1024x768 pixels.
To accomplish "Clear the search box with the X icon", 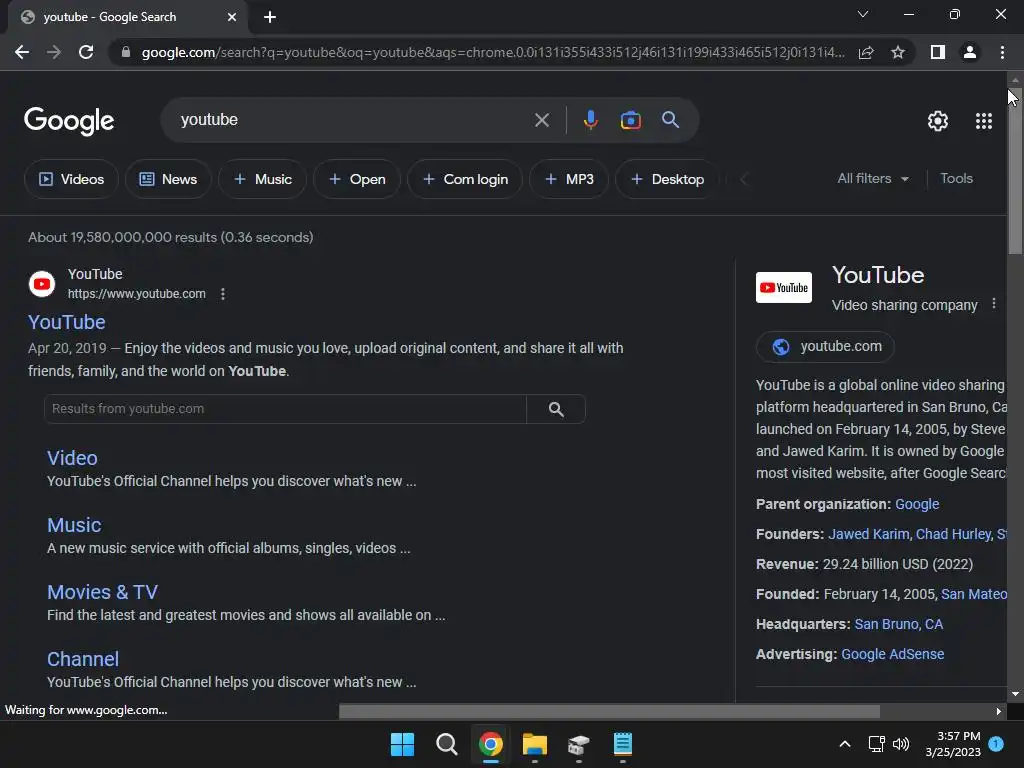I will [541, 120].
